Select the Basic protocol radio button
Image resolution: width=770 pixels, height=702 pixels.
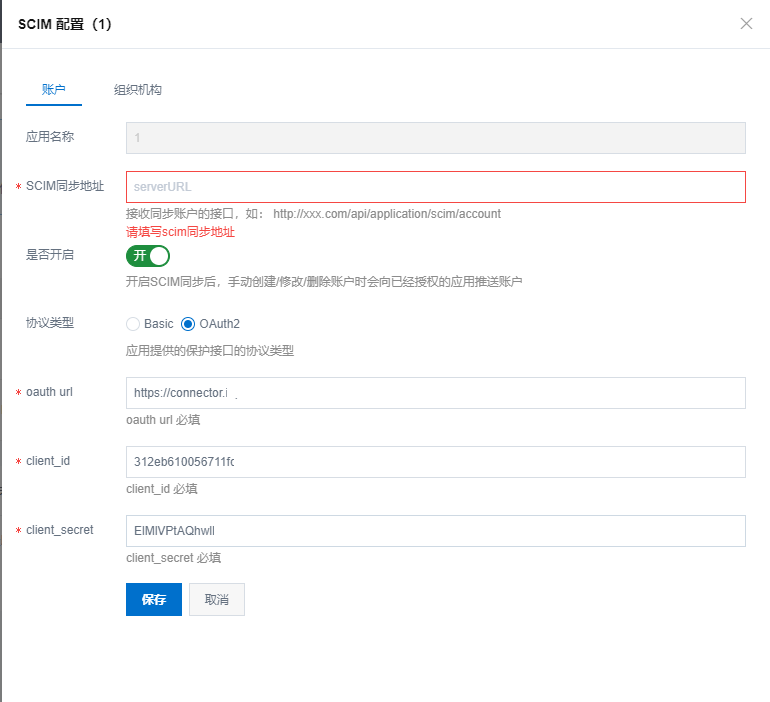pos(133,324)
